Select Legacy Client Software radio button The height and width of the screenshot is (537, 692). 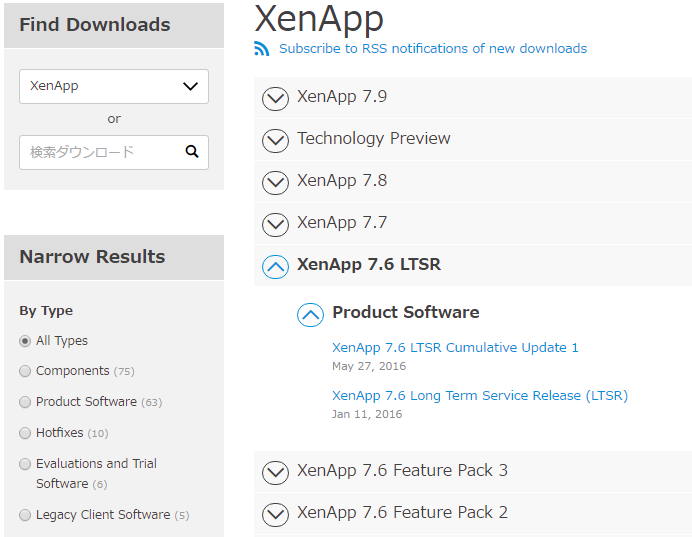(x=25, y=515)
